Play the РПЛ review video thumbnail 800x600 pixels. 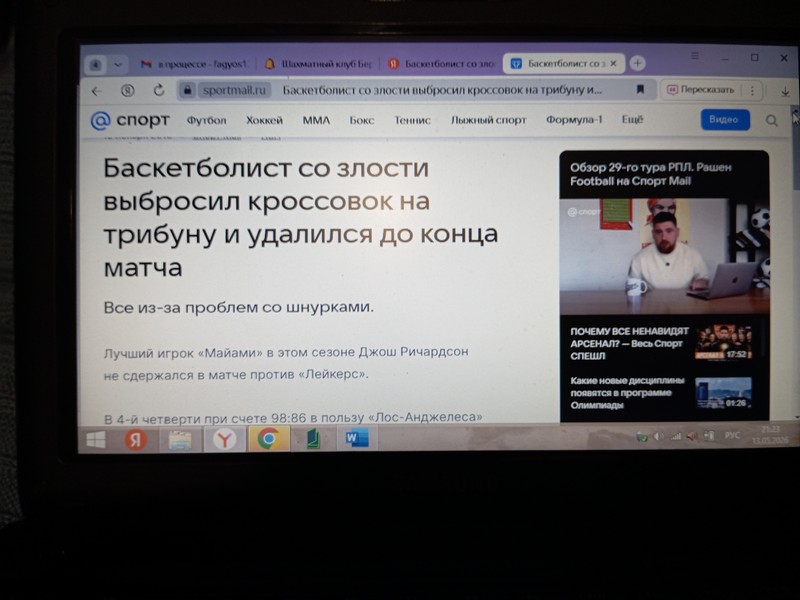pos(664,257)
